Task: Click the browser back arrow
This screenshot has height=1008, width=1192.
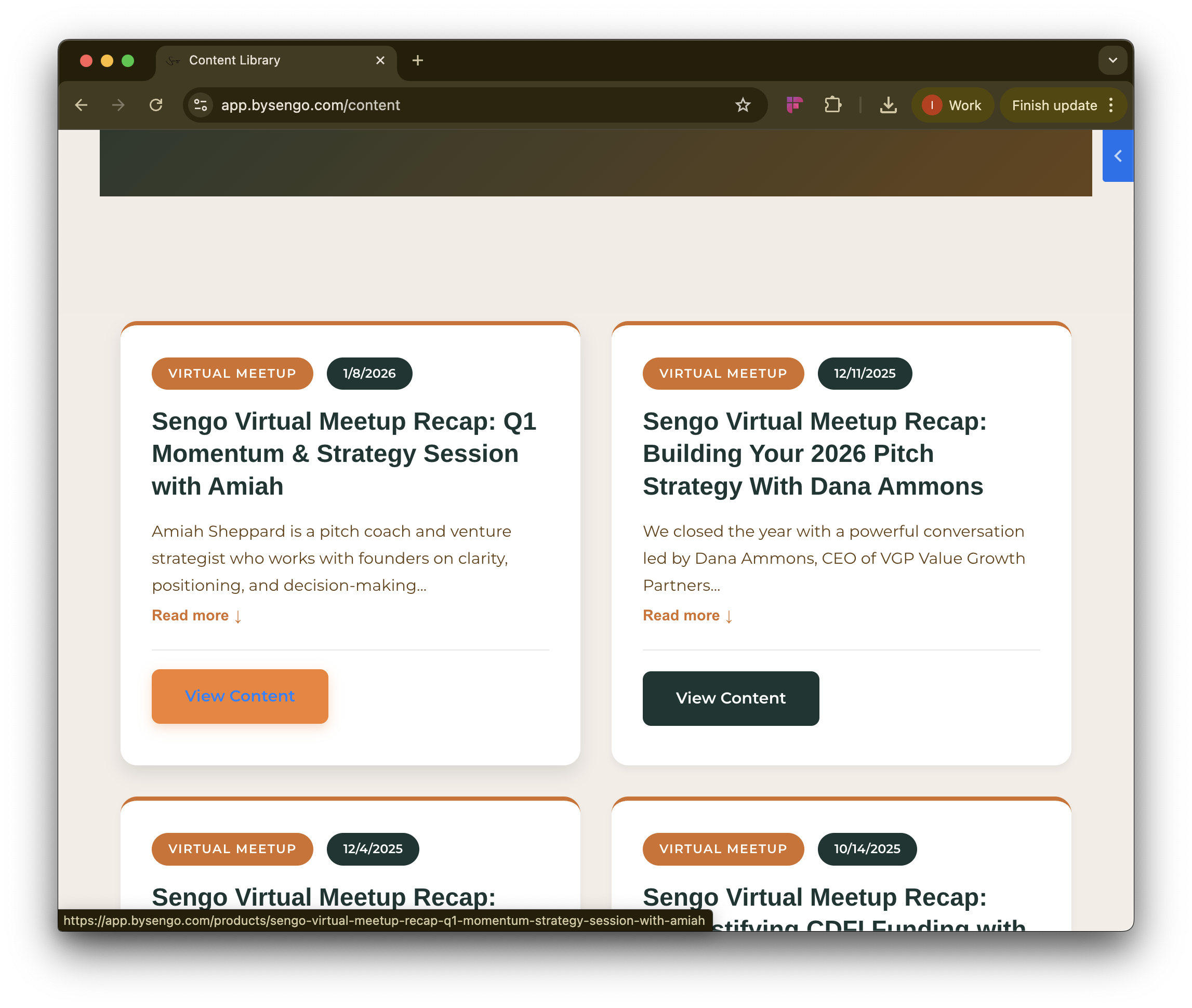Action: coord(81,105)
